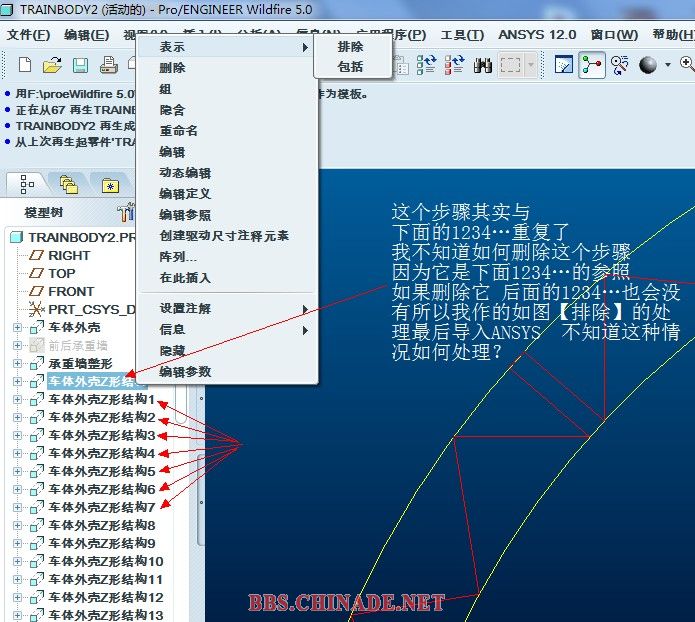Open Find tool with binoculars icon
Viewport: 695px width, 622px height.
pos(483,65)
